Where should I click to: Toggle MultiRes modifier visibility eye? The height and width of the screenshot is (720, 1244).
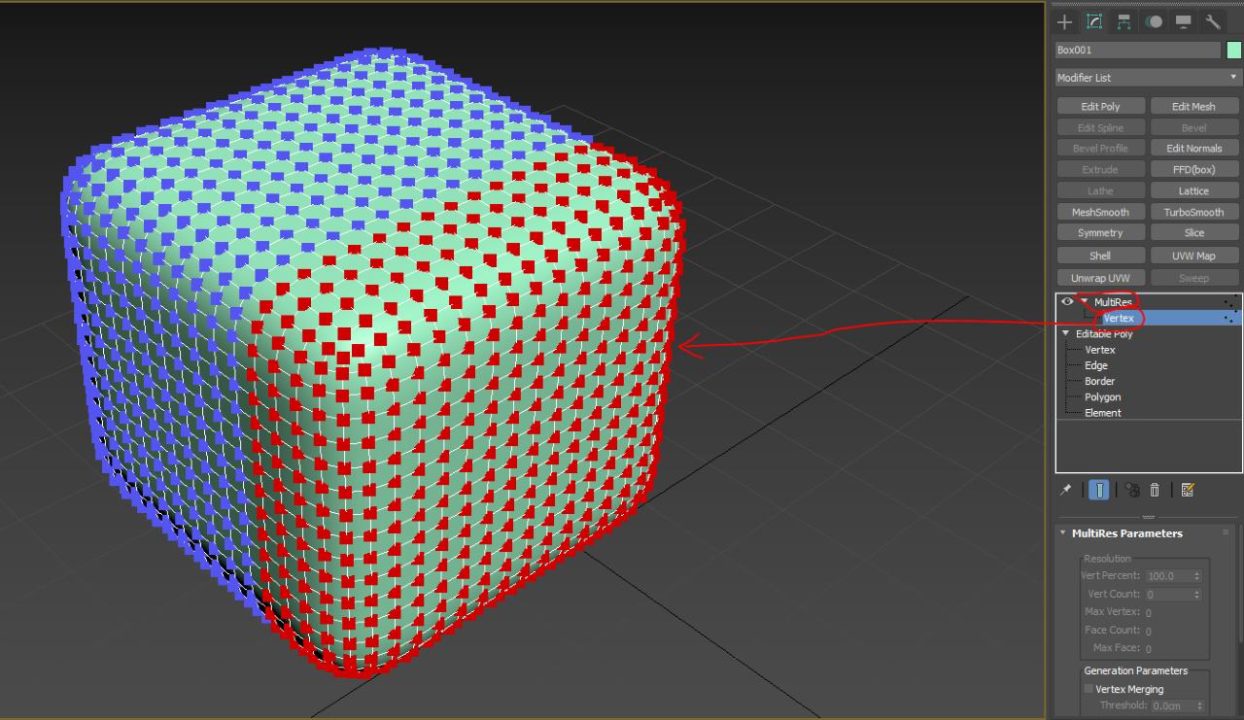click(x=1066, y=301)
